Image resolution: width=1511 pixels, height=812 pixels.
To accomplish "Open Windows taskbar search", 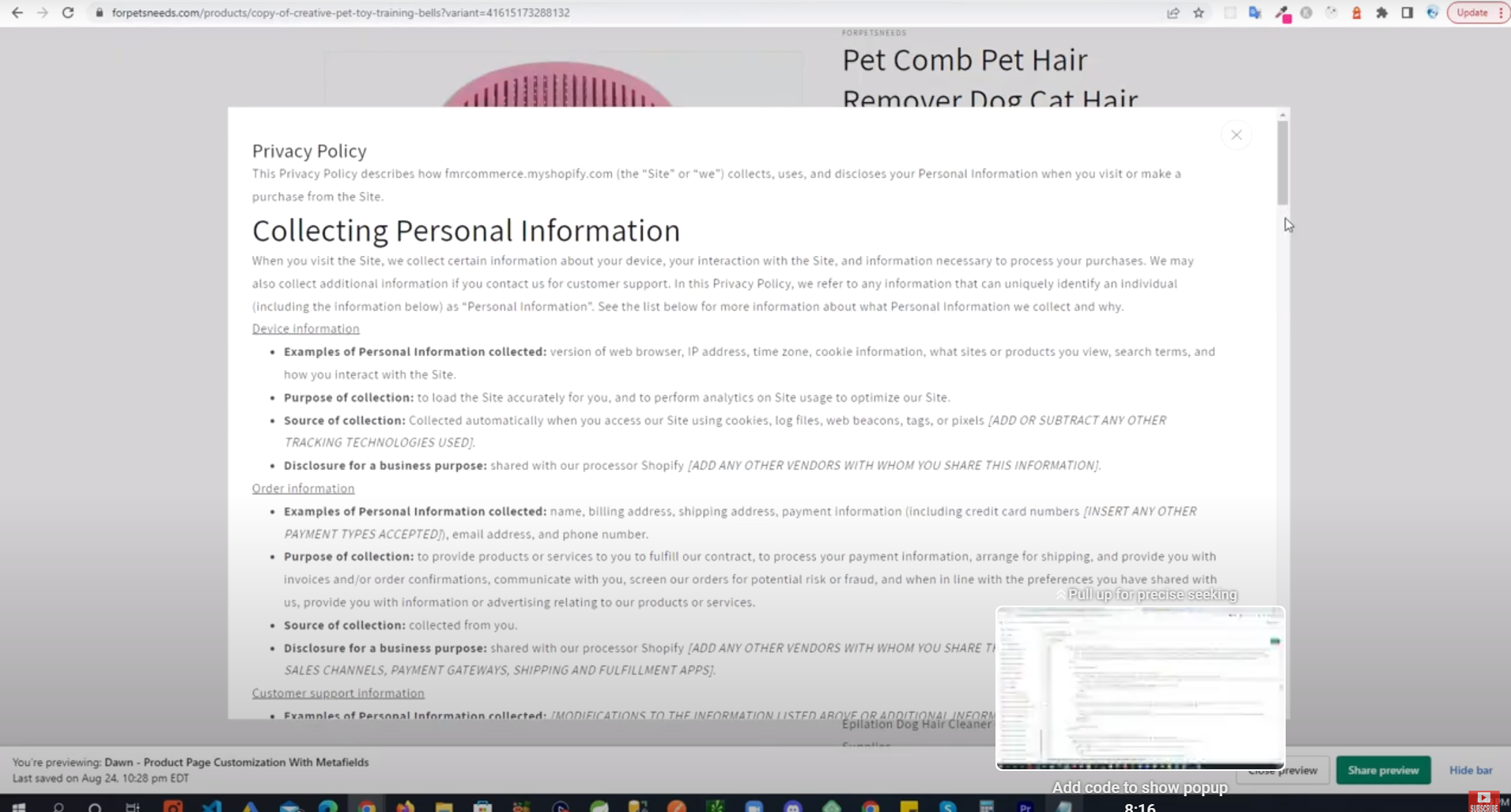I will 58,806.
